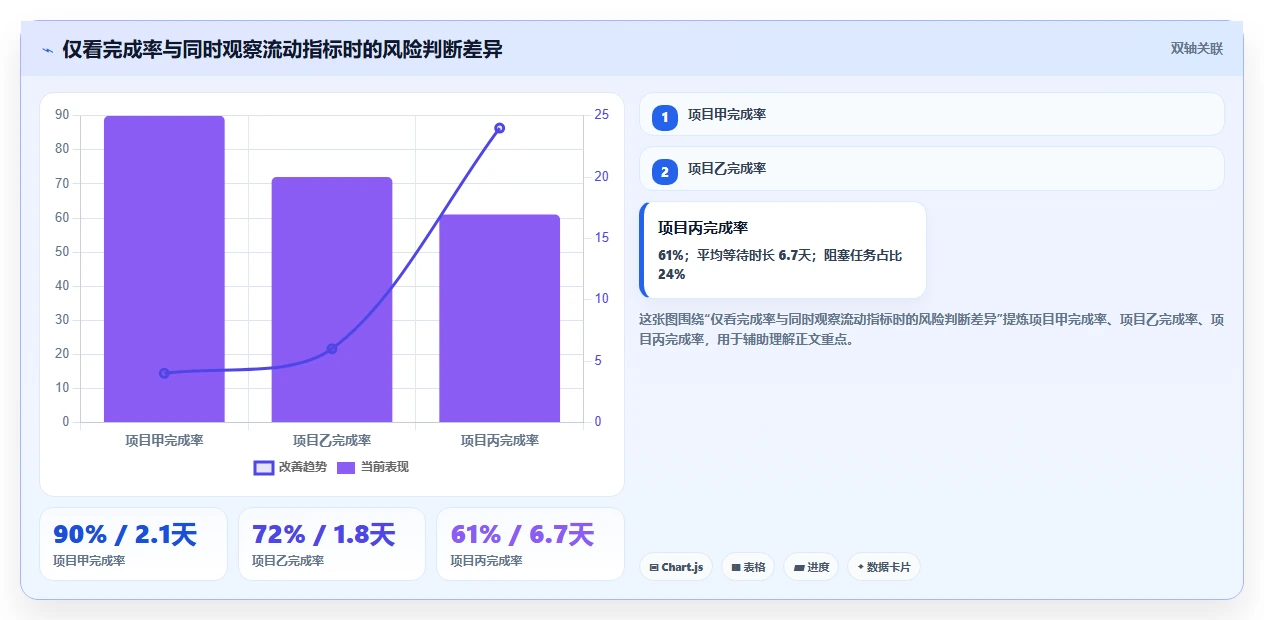Click the 项目甲完成率 bar in the chart
The height and width of the screenshot is (620, 1264).
coord(164,268)
